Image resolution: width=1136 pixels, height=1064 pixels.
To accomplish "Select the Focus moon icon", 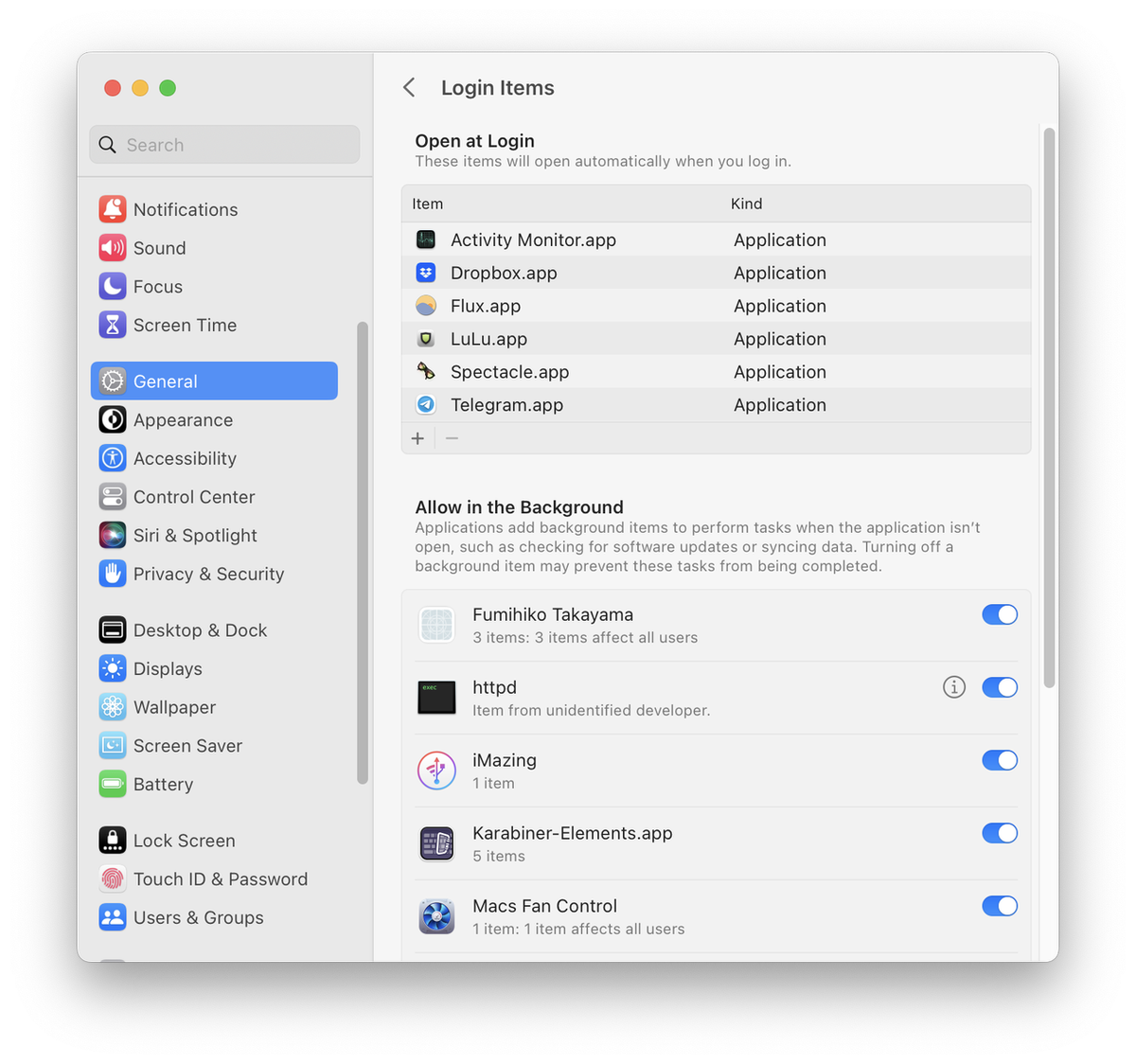I will [x=113, y=286].
